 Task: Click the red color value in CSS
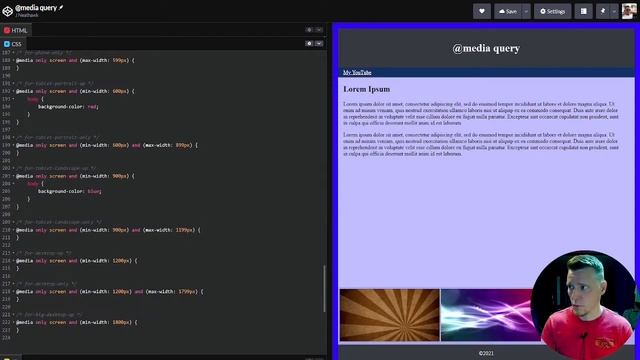point(92,107)
